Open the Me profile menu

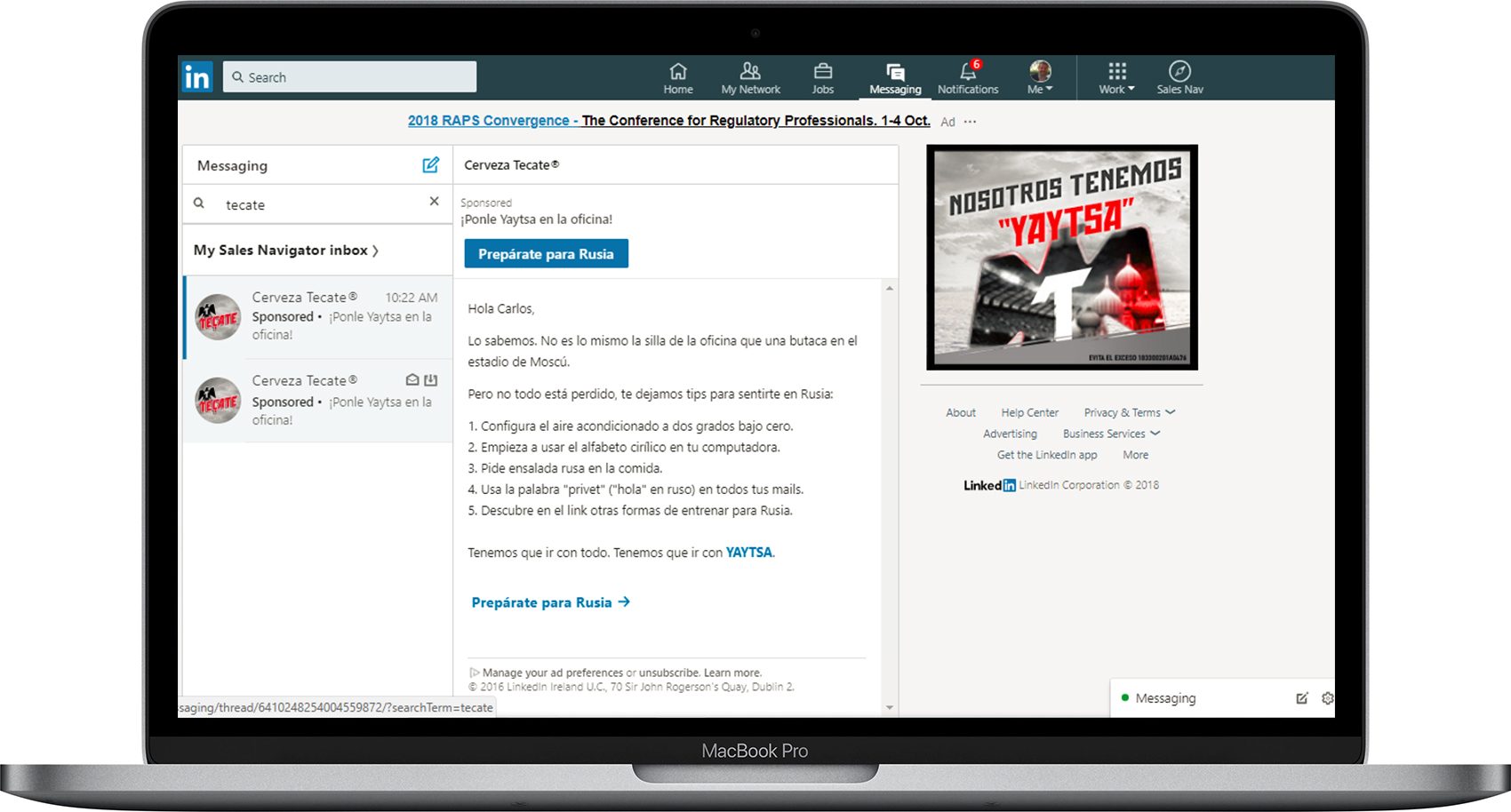(x=1040, y=77)
